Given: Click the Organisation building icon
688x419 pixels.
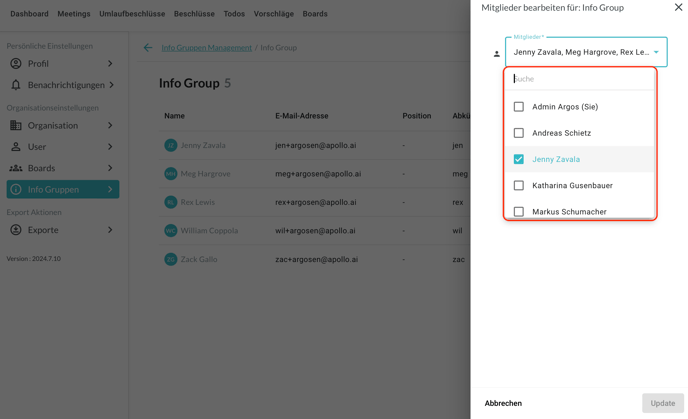Looking at the screenshot, I should 16,126.
